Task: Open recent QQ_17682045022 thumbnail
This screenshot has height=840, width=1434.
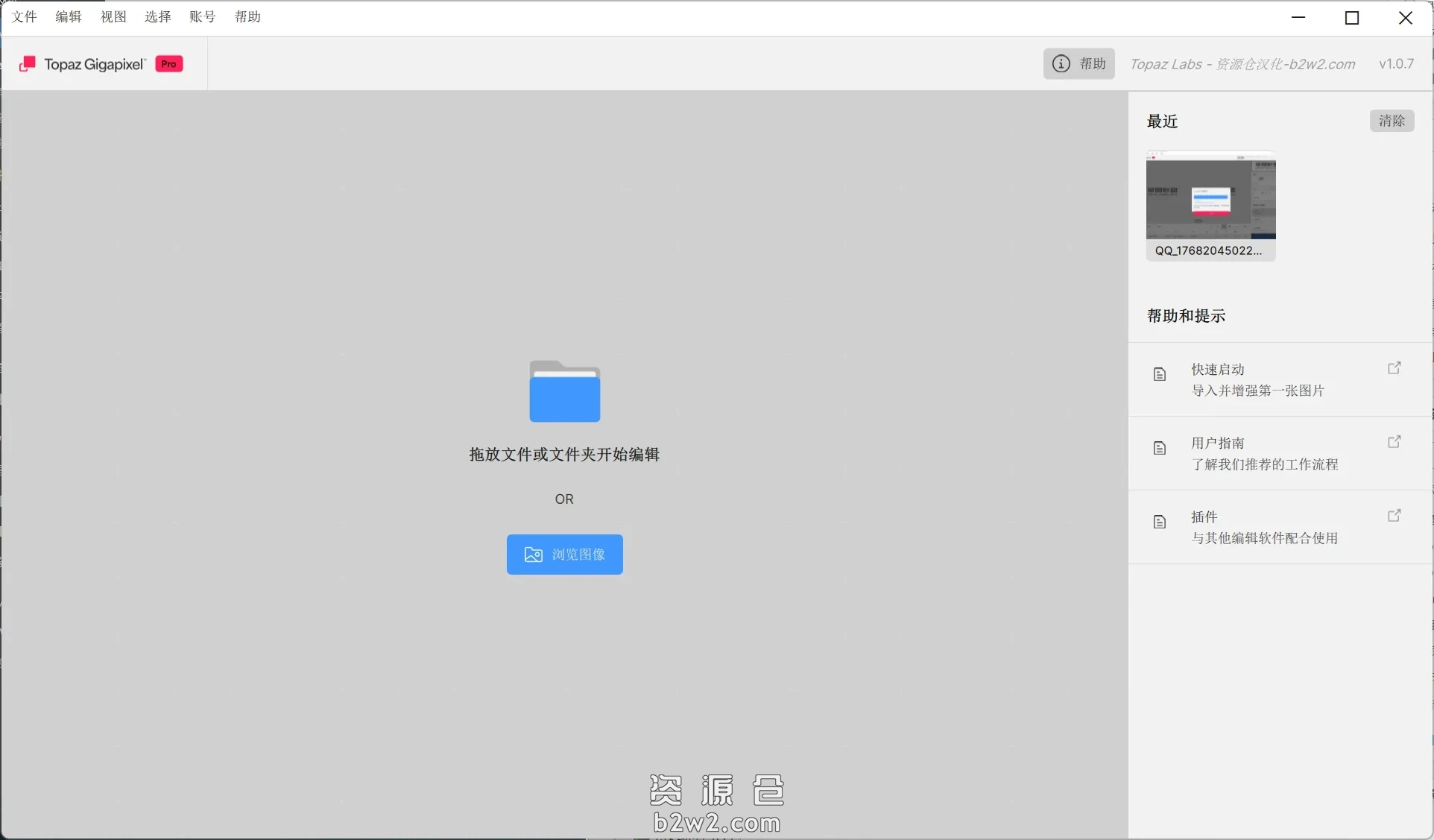Action: 1210,196
